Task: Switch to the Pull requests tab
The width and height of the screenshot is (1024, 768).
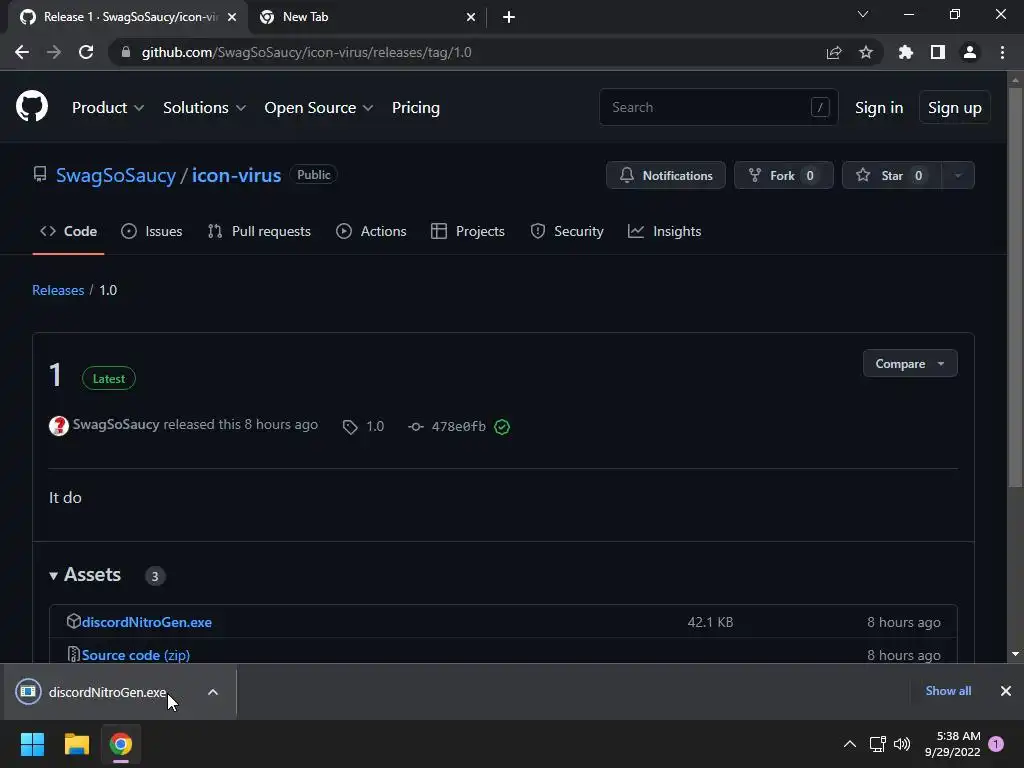Action: point(259,231)
